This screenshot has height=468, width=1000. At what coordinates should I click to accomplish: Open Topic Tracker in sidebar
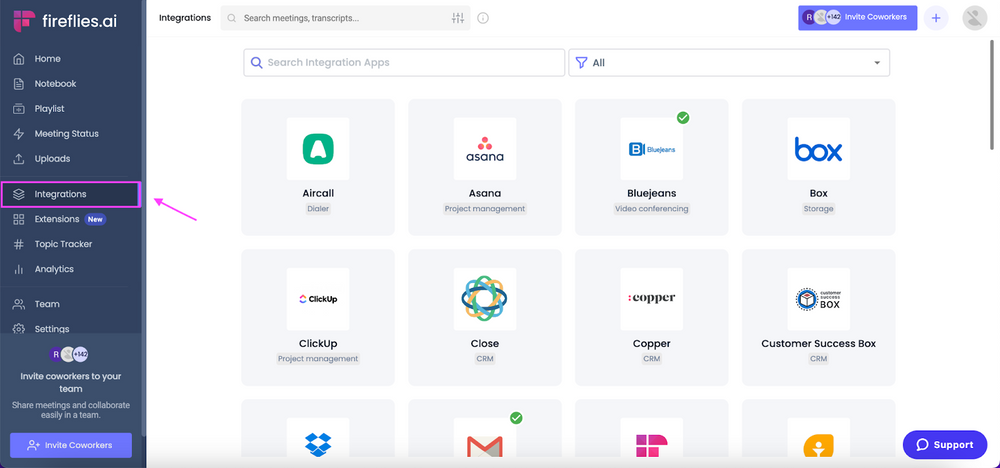(x=62, y=244)
